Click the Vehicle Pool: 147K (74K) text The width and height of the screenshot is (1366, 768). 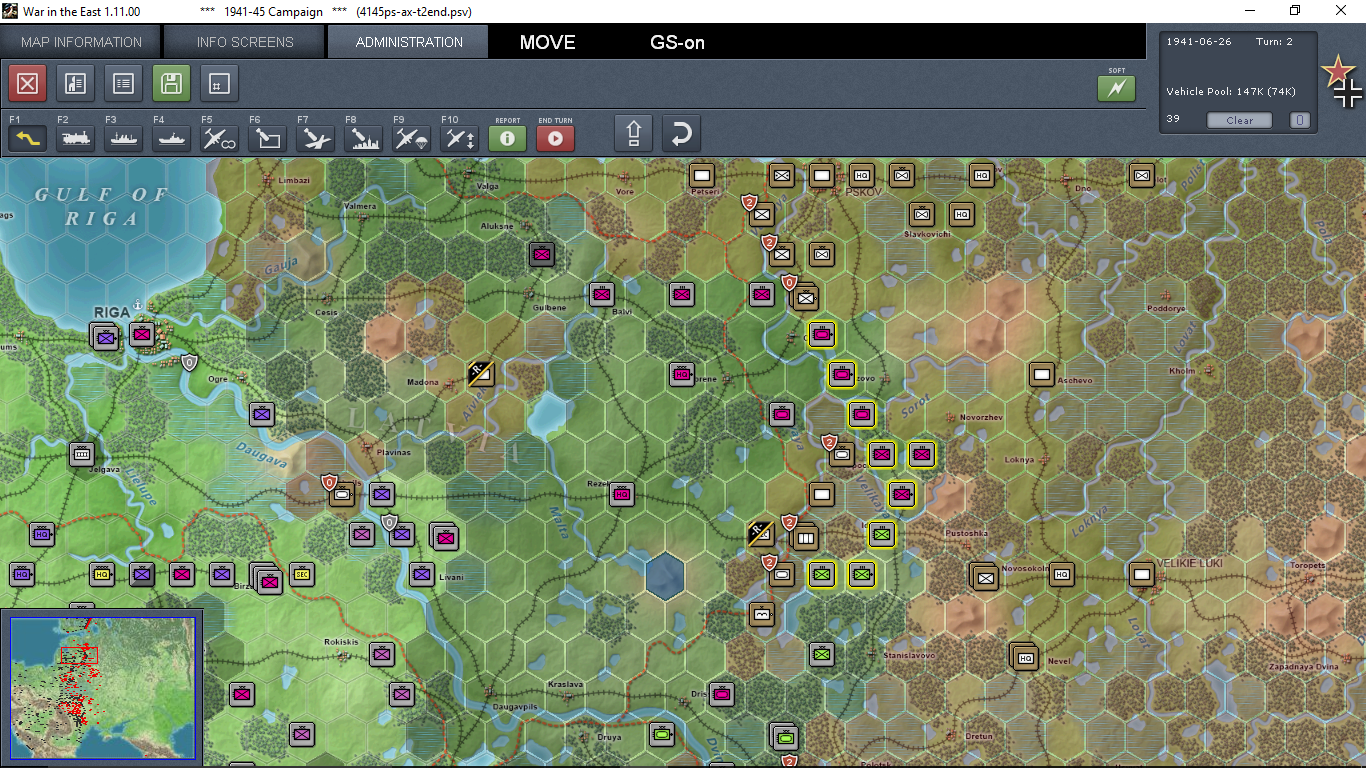pyautogui.click(x=1231, y=92)
